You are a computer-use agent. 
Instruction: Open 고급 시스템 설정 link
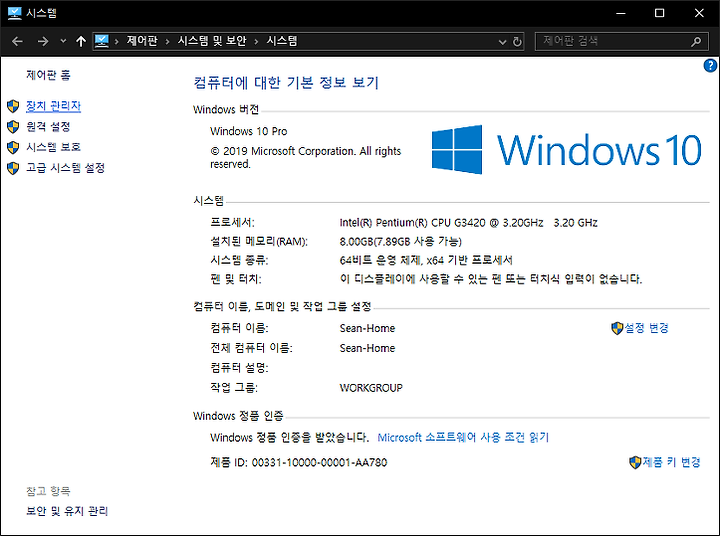click(x=65, y=168)
